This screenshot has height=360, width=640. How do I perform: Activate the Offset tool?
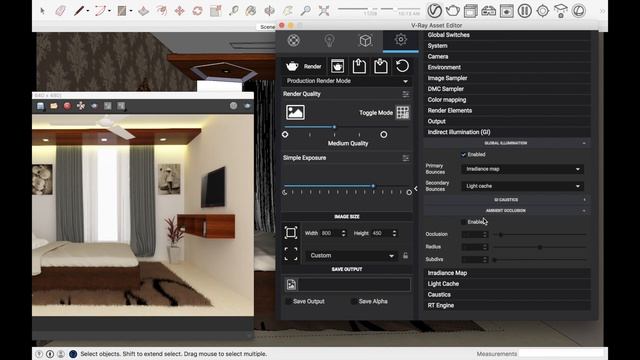click(x=162, y=11)
